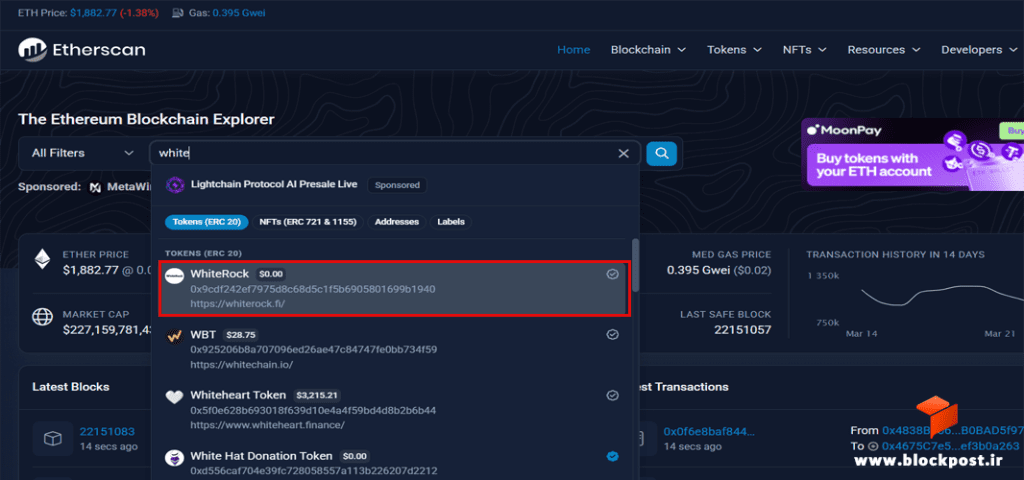Click the Etherscan logo
The width and height of the screenshot is (1024, 480).
click(82, 50)
